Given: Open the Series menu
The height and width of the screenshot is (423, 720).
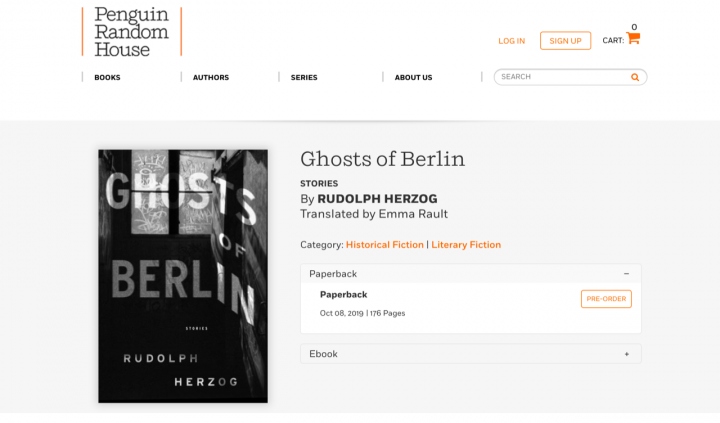Looking at the screenshot, I should [x=304, y=78].
